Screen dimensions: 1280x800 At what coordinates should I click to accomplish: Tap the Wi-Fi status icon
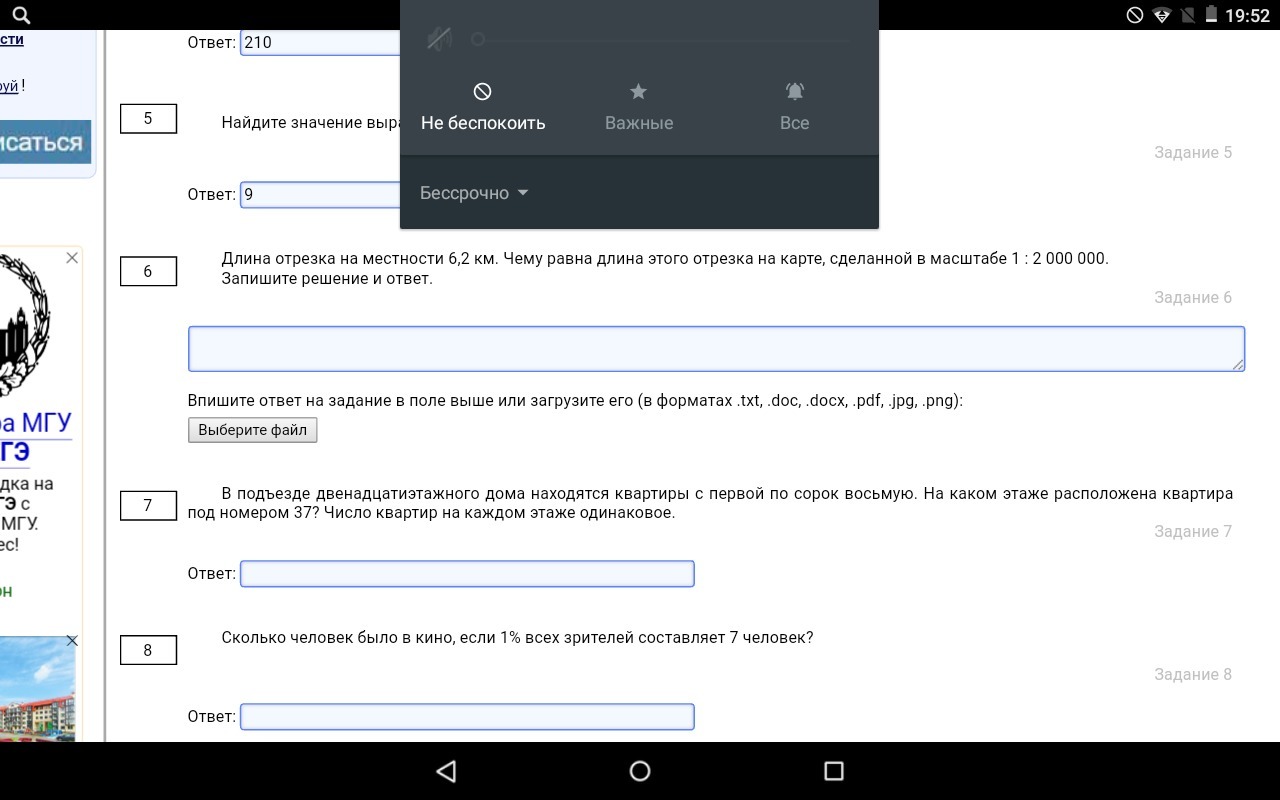(1161, 15)
